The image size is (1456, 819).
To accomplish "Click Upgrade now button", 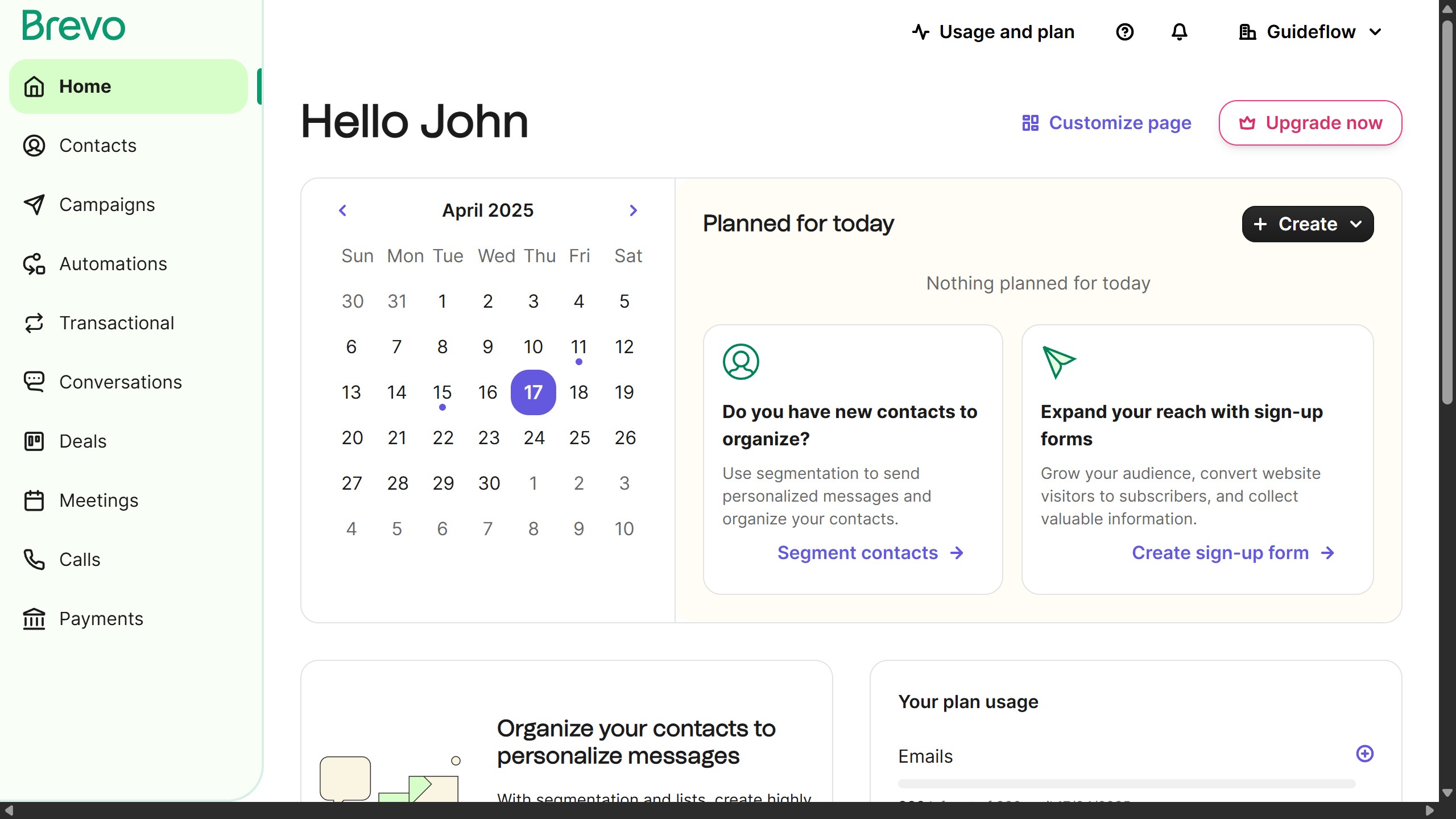I will tap(1310, 123).
